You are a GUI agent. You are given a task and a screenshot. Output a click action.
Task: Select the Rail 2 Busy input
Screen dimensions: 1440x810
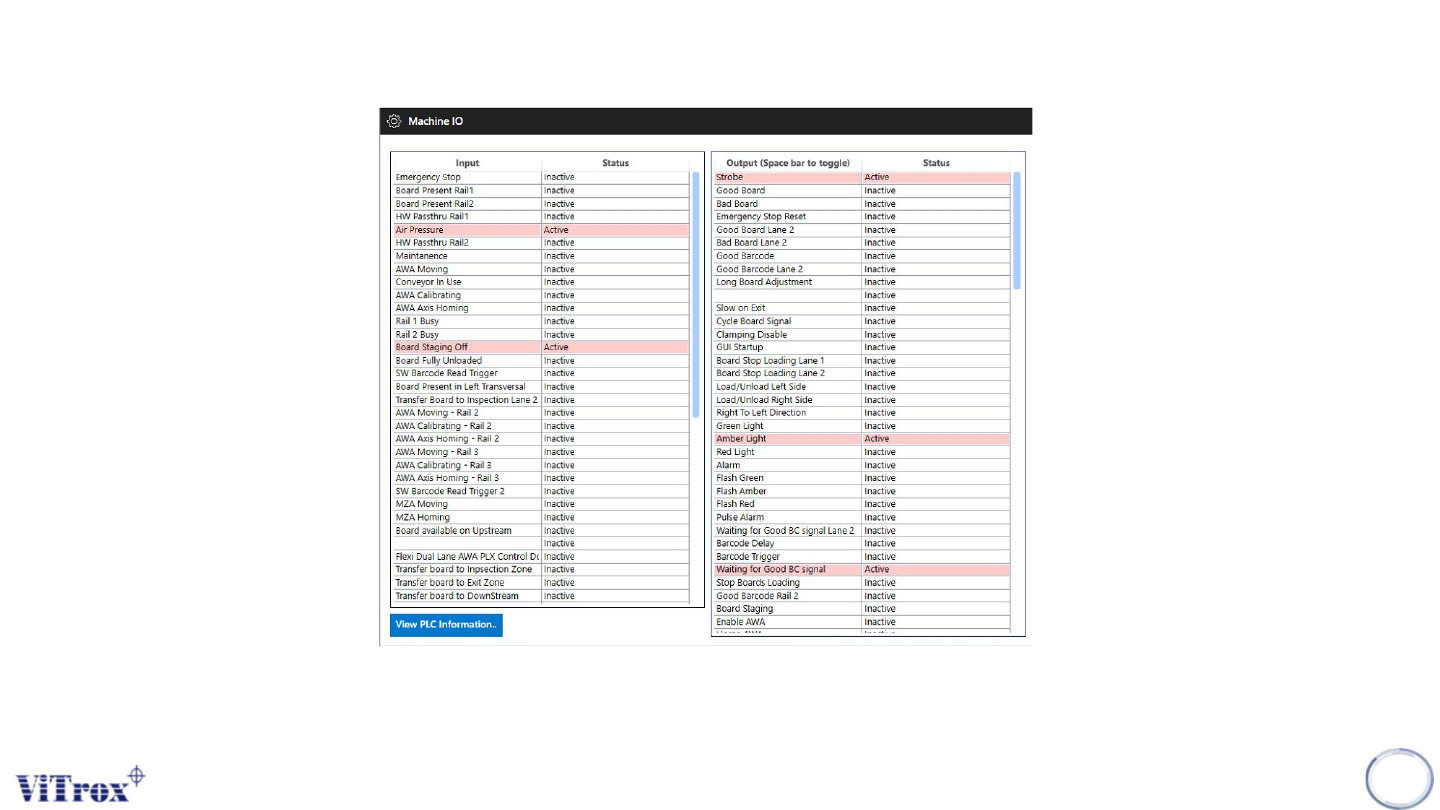coord(541,334)
